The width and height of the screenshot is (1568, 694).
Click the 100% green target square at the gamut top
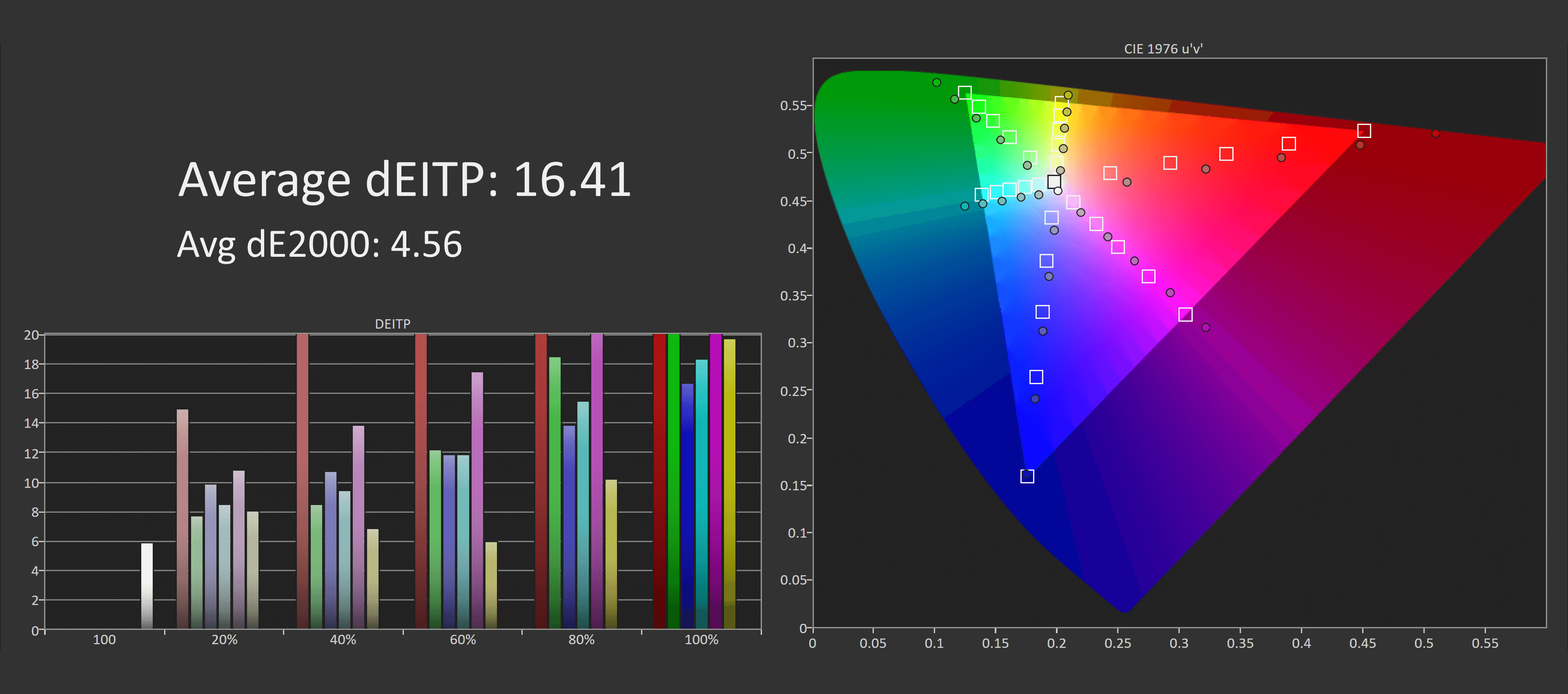[965, 93]
